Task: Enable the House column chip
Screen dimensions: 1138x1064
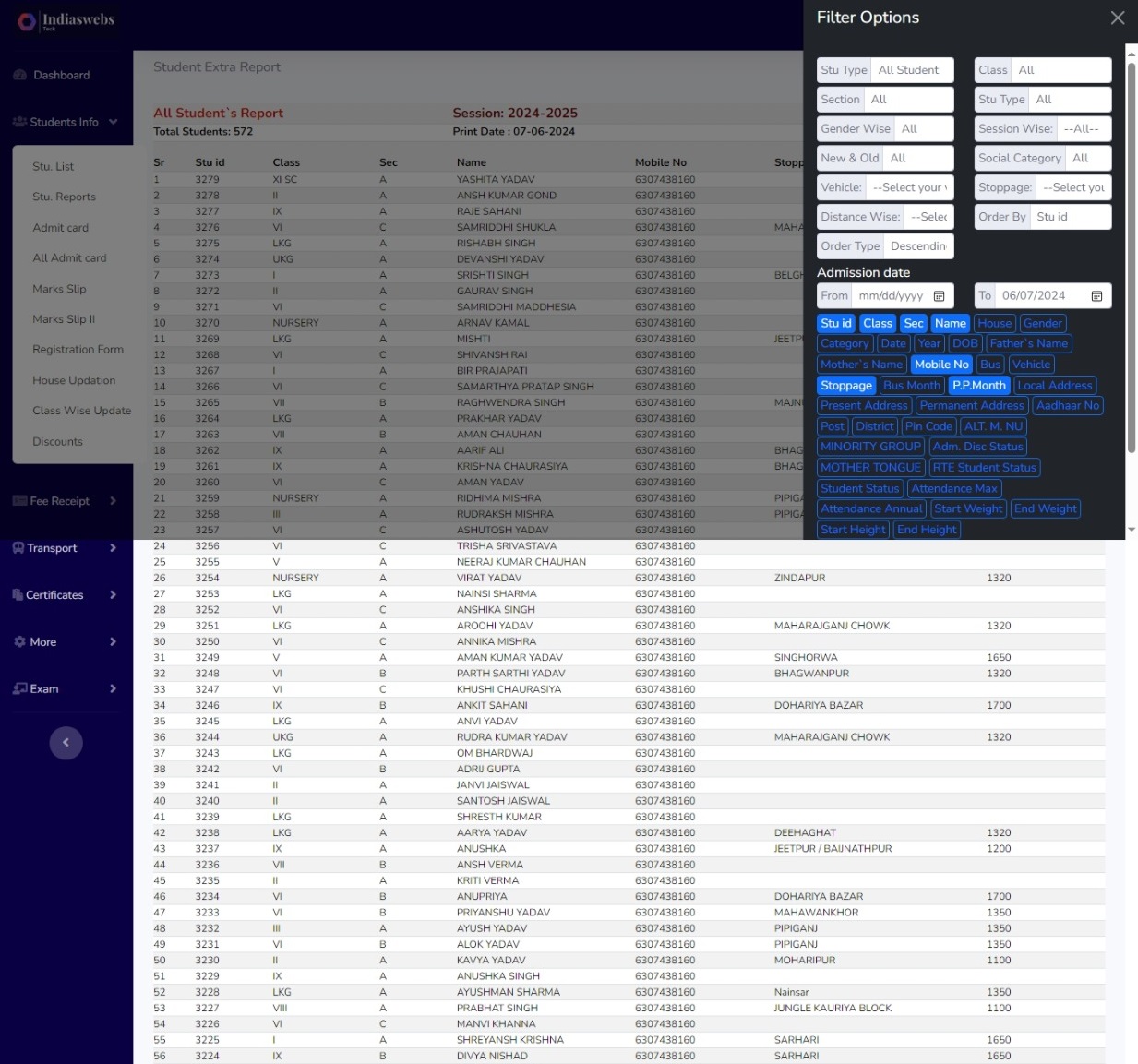Action: pyautogui.click(x=995, y=324)
